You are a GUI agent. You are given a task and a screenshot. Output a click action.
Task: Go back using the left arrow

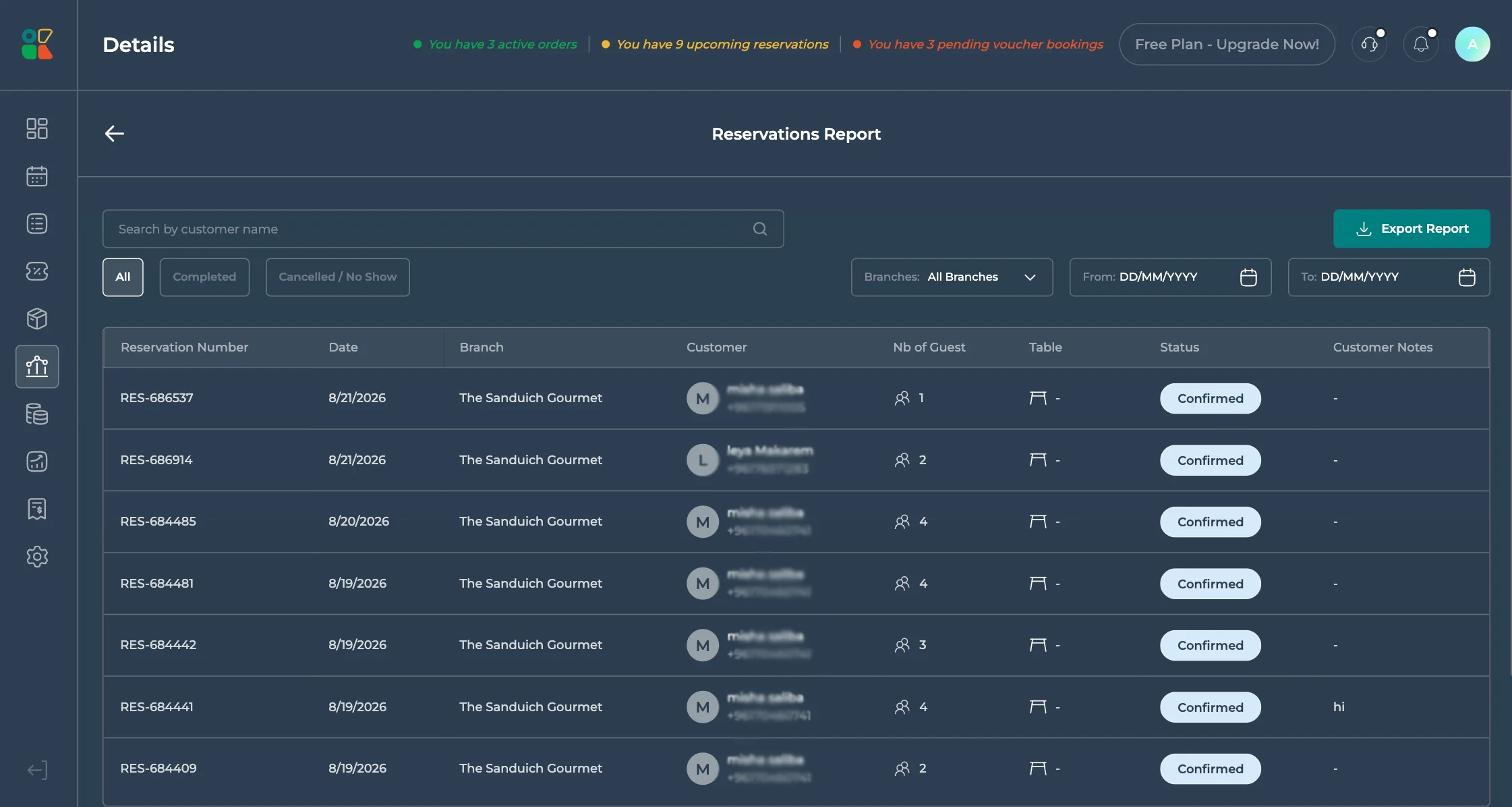115,134
